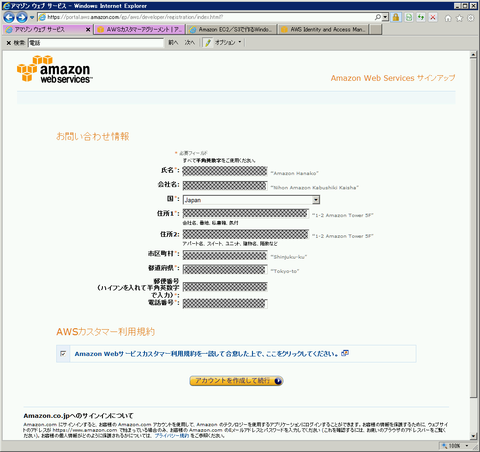Screen dimensions: 480x452
Task: Go forward using the browser Forward arrow
Action: [22, 17]
